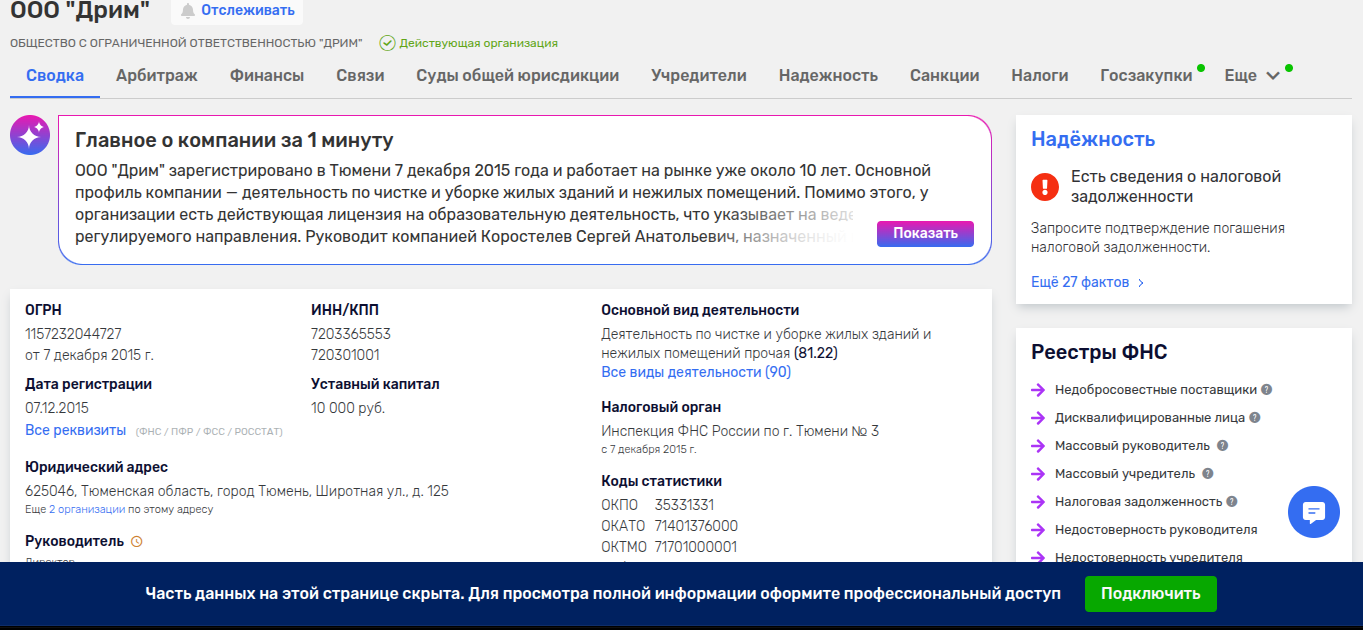1363x630 pixels.
Task: Open Массовый учредитель registry entry
Action: [x=1126, y=474]
